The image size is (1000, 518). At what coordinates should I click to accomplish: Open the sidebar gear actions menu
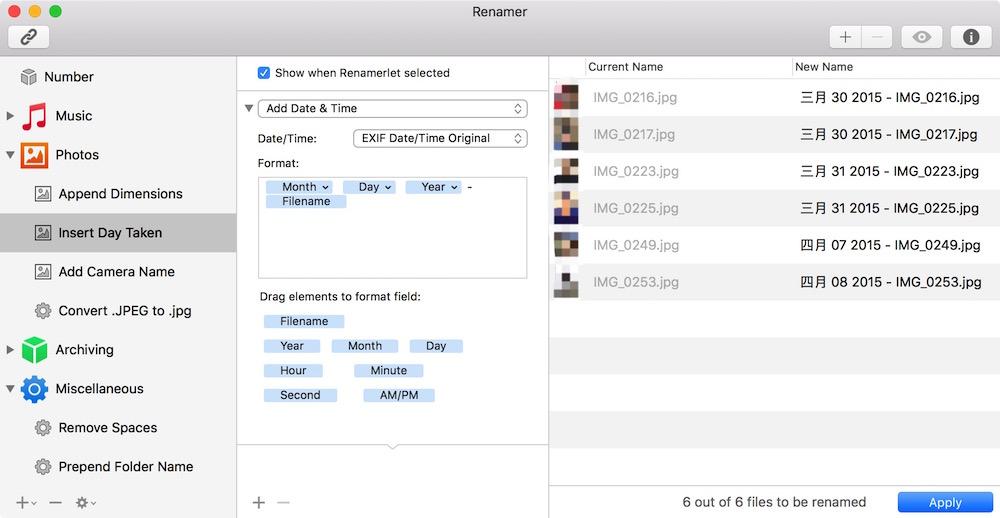coord(85,503)
